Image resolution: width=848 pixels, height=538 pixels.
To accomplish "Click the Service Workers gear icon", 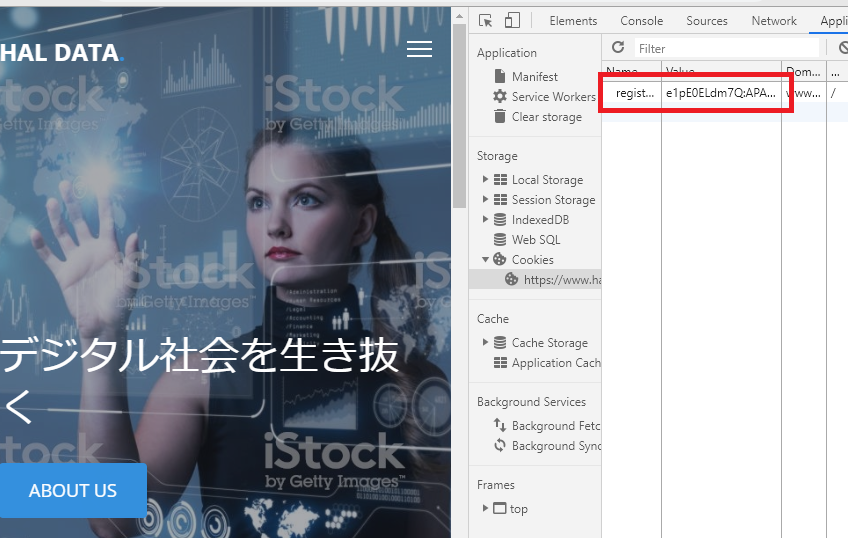I will tap(500, 96).
